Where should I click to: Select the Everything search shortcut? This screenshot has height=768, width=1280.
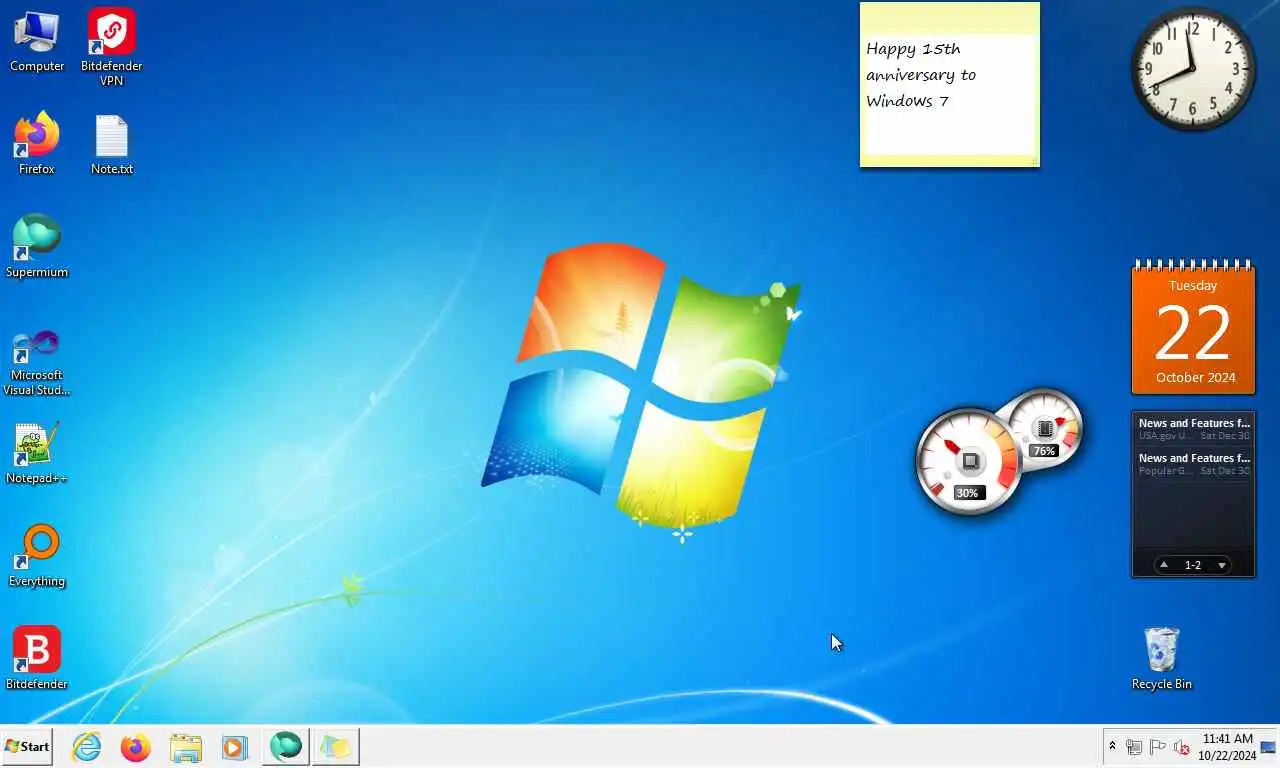(37, 556)
